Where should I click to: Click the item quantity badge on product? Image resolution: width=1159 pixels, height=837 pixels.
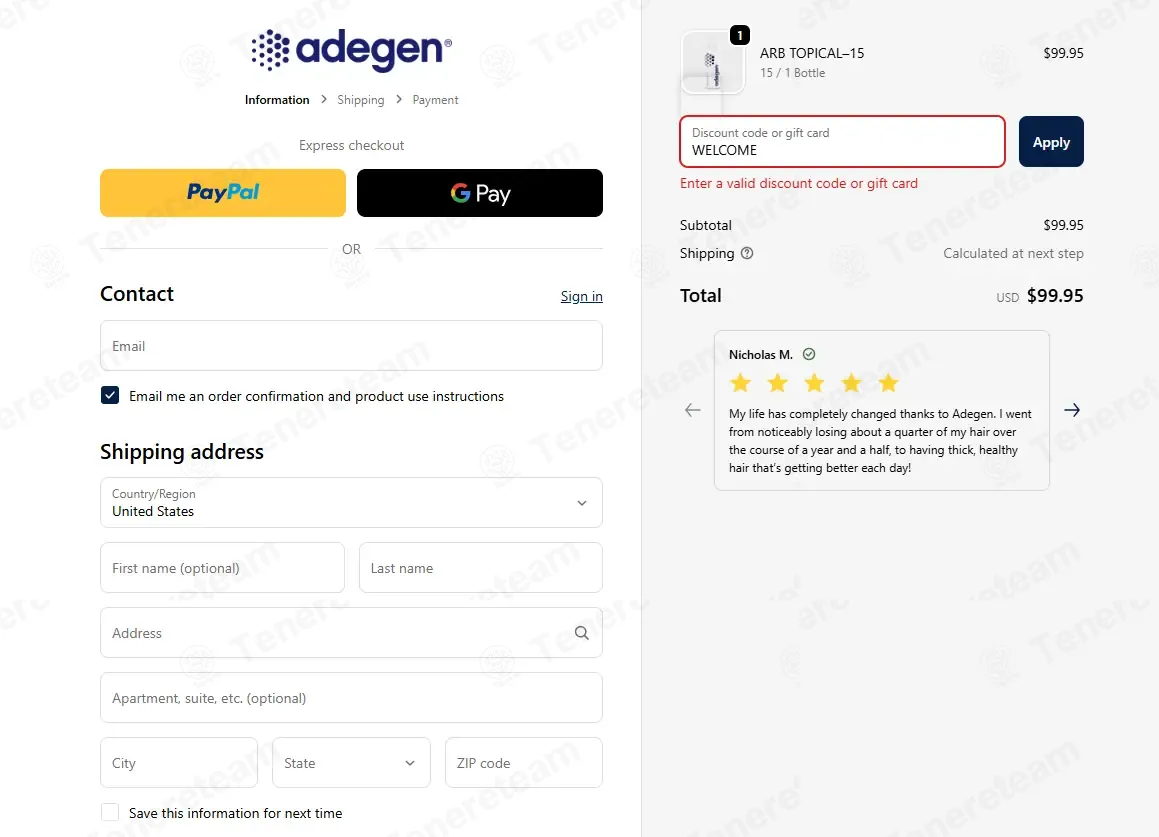click(740, 35)
